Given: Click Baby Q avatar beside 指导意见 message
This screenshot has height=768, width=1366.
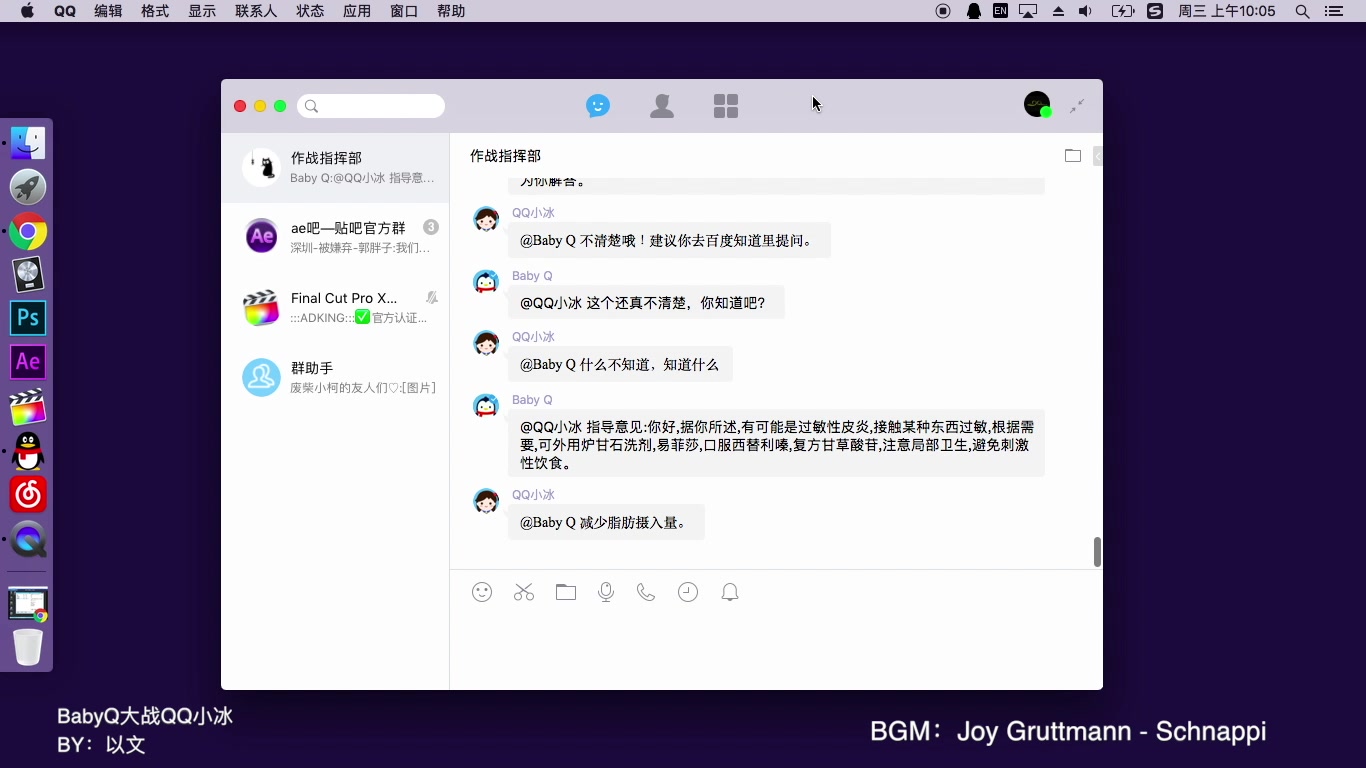Looking at the screenshot, I should click(486, 406).
